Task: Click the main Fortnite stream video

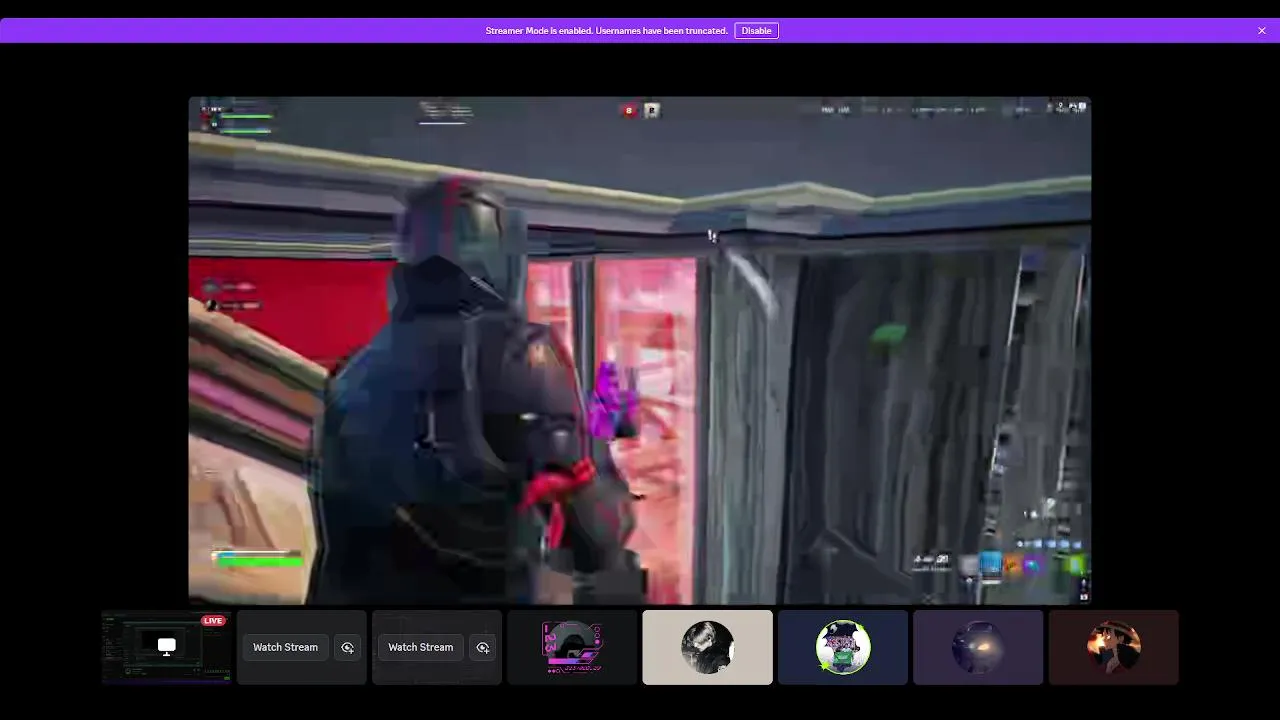Action: [640, 350]
